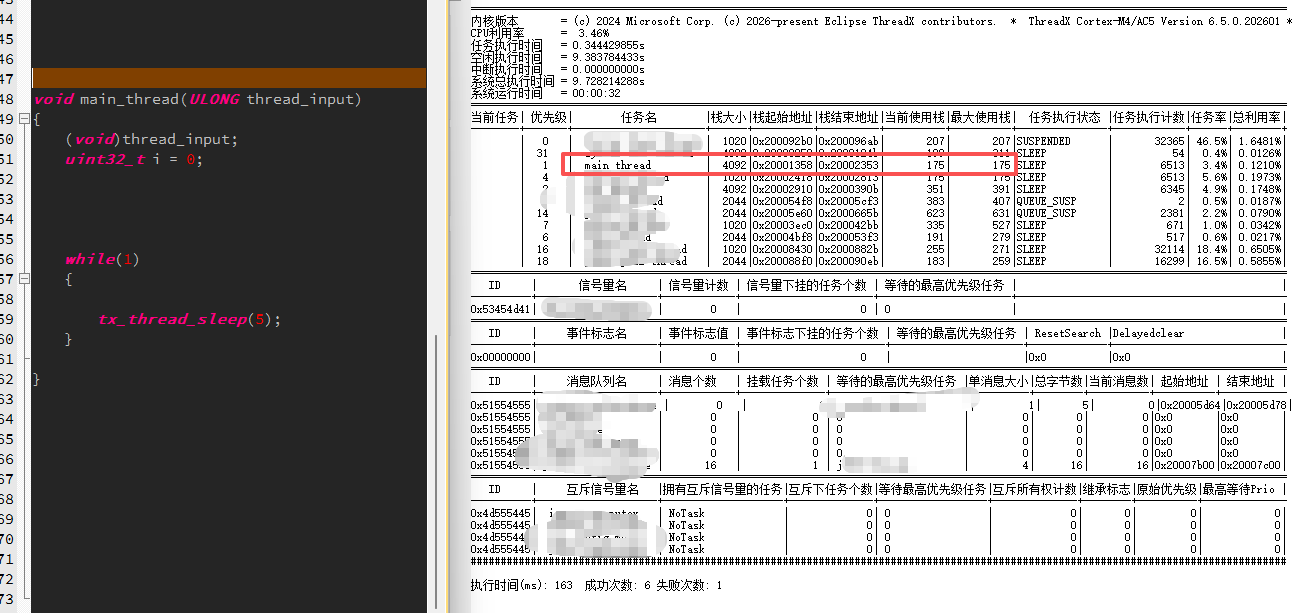1312x613 pixels.
Task: Click the ResetSearch column header
Action: tap(1067, 333)
